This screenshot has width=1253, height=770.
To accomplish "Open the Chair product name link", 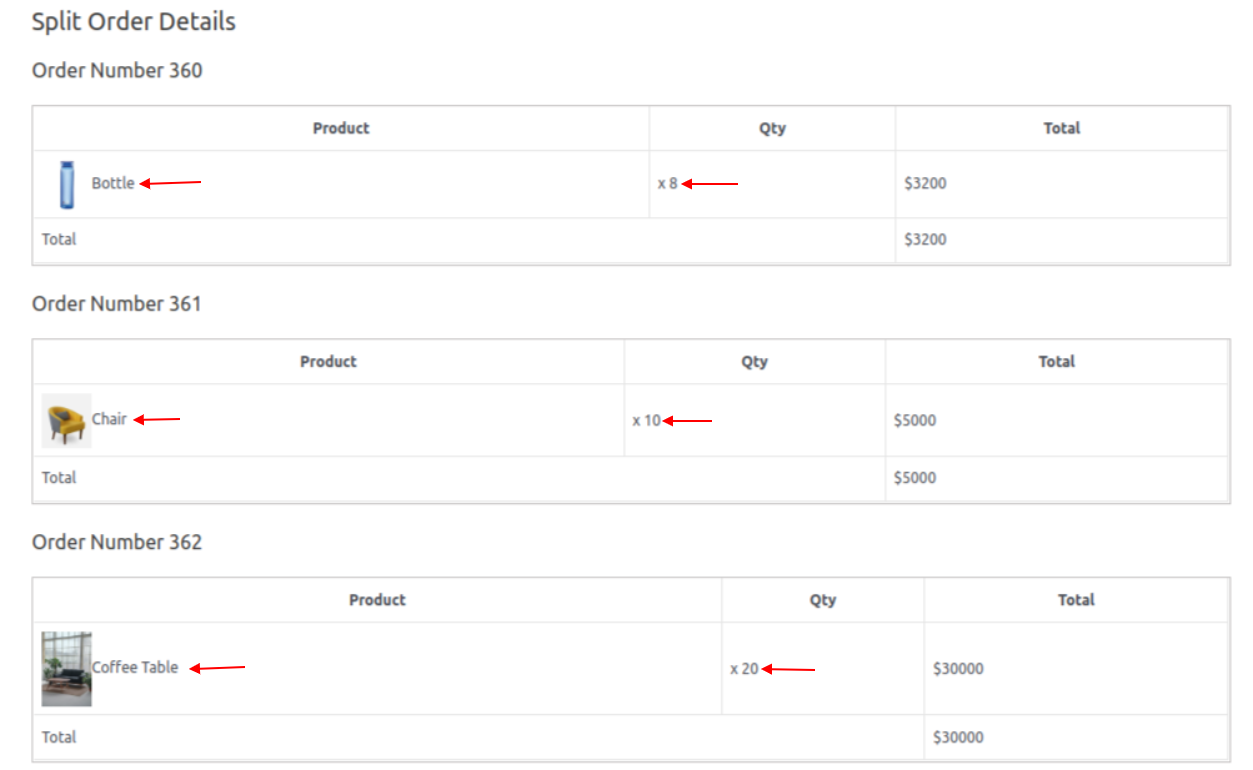I will pos(109,419).
